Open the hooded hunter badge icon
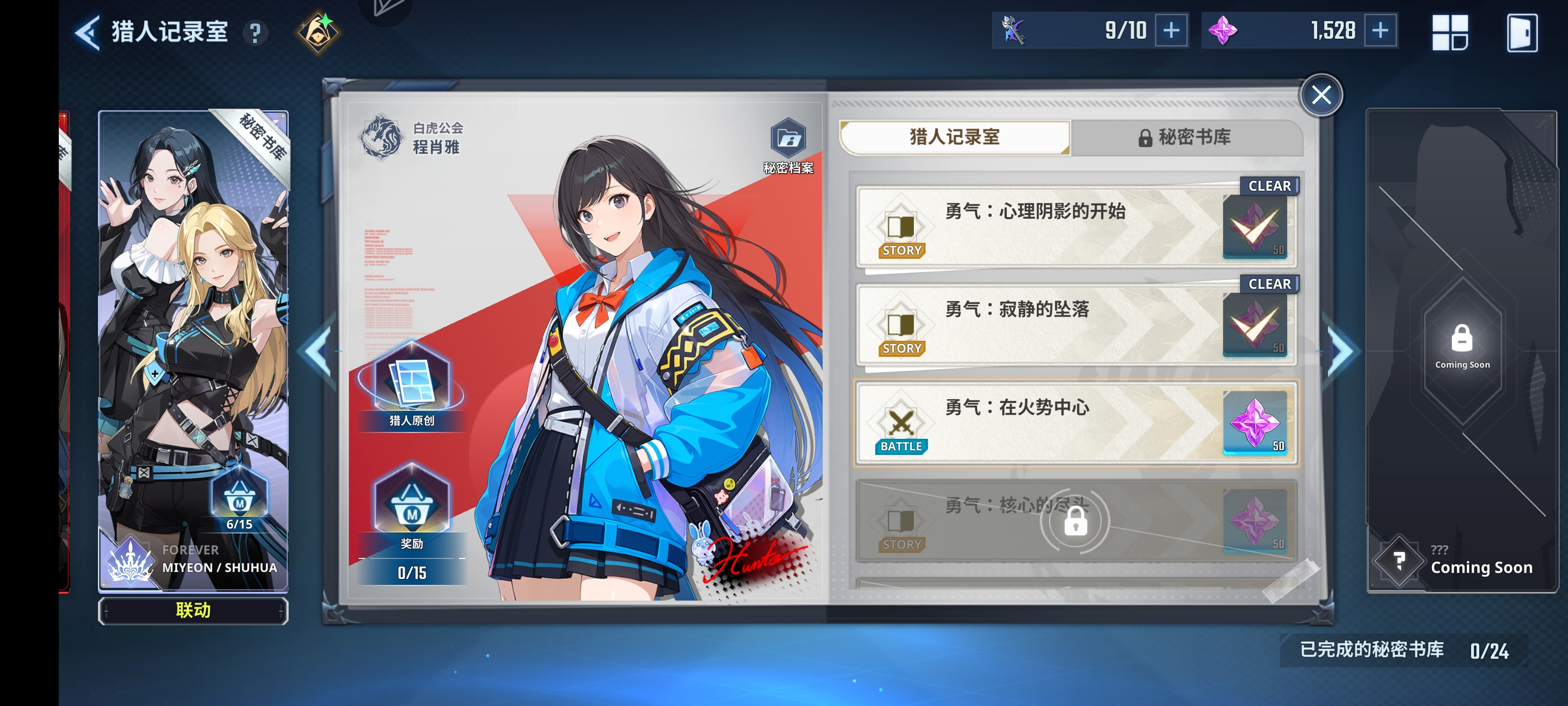Screen dimensions: 1568x706 coord(318,32)
